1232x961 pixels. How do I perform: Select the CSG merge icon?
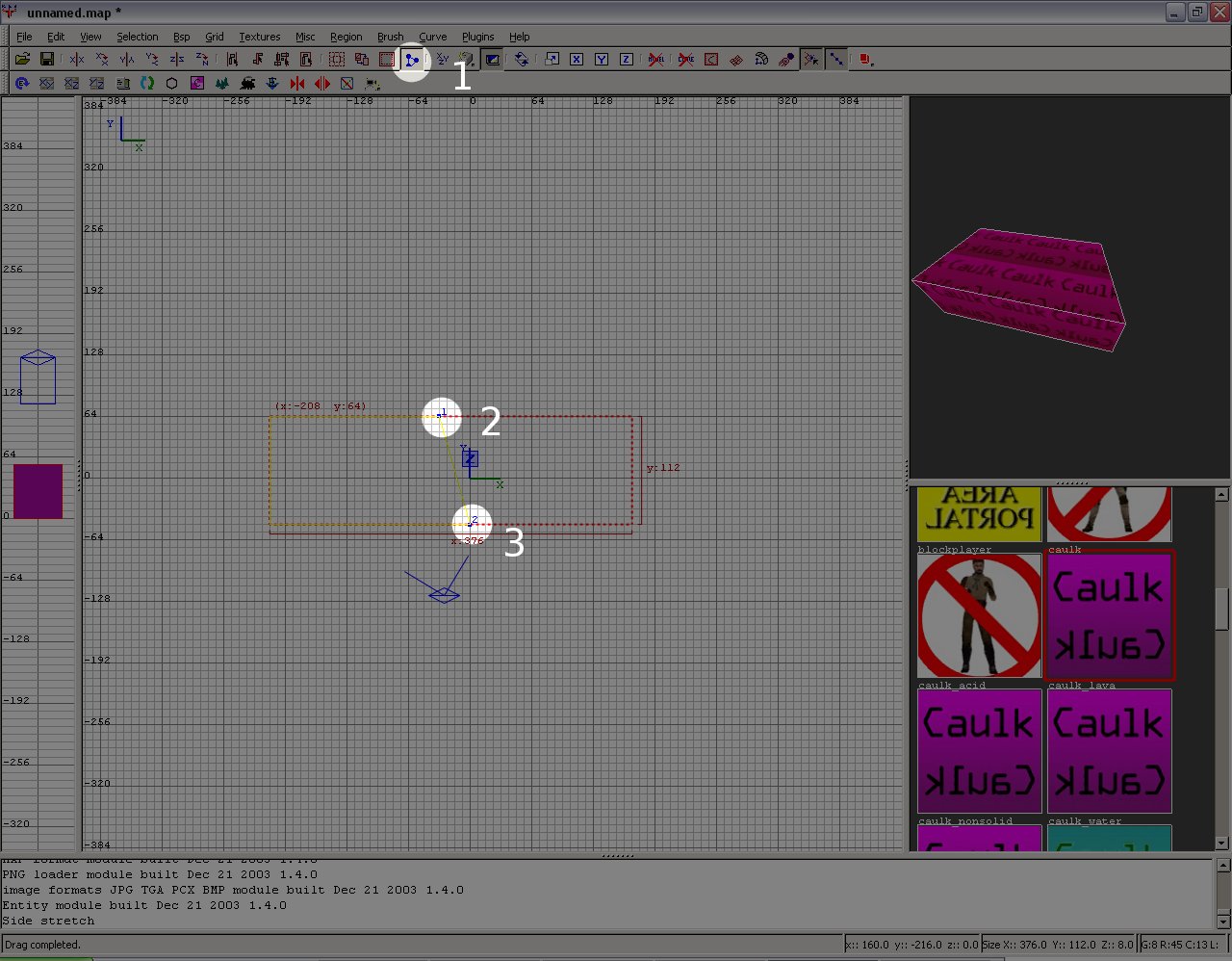(361, 59)
